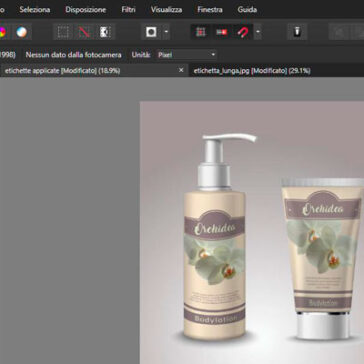
Task: Open the Guida menu
Action: [x=247, y=10]
